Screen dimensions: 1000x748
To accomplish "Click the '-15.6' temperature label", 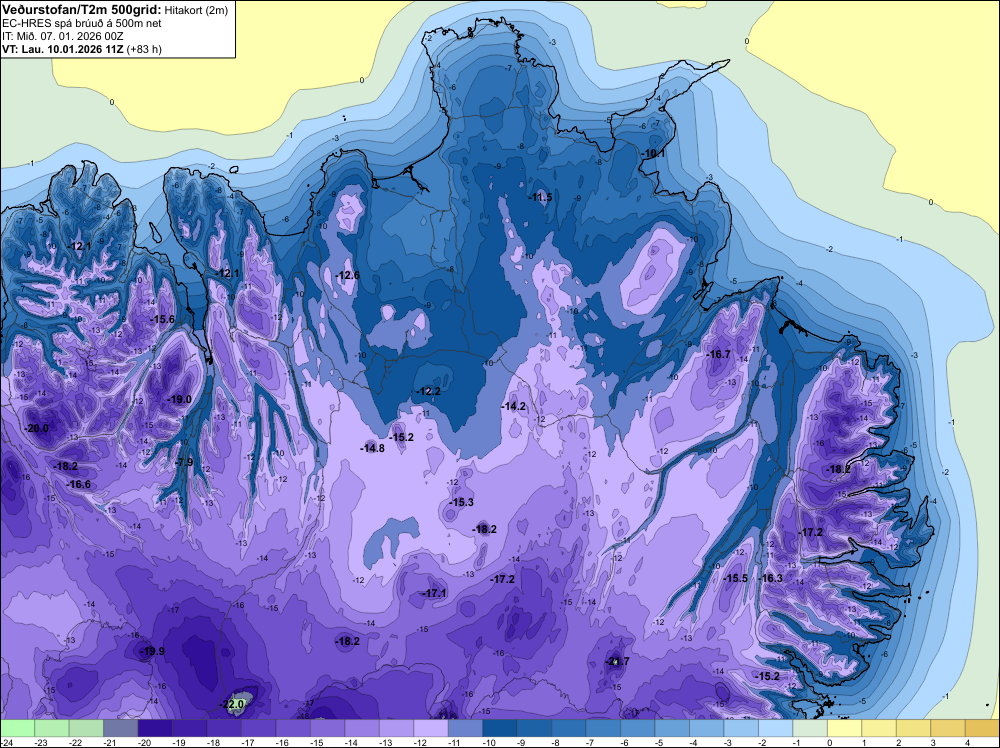I will 162,319.
